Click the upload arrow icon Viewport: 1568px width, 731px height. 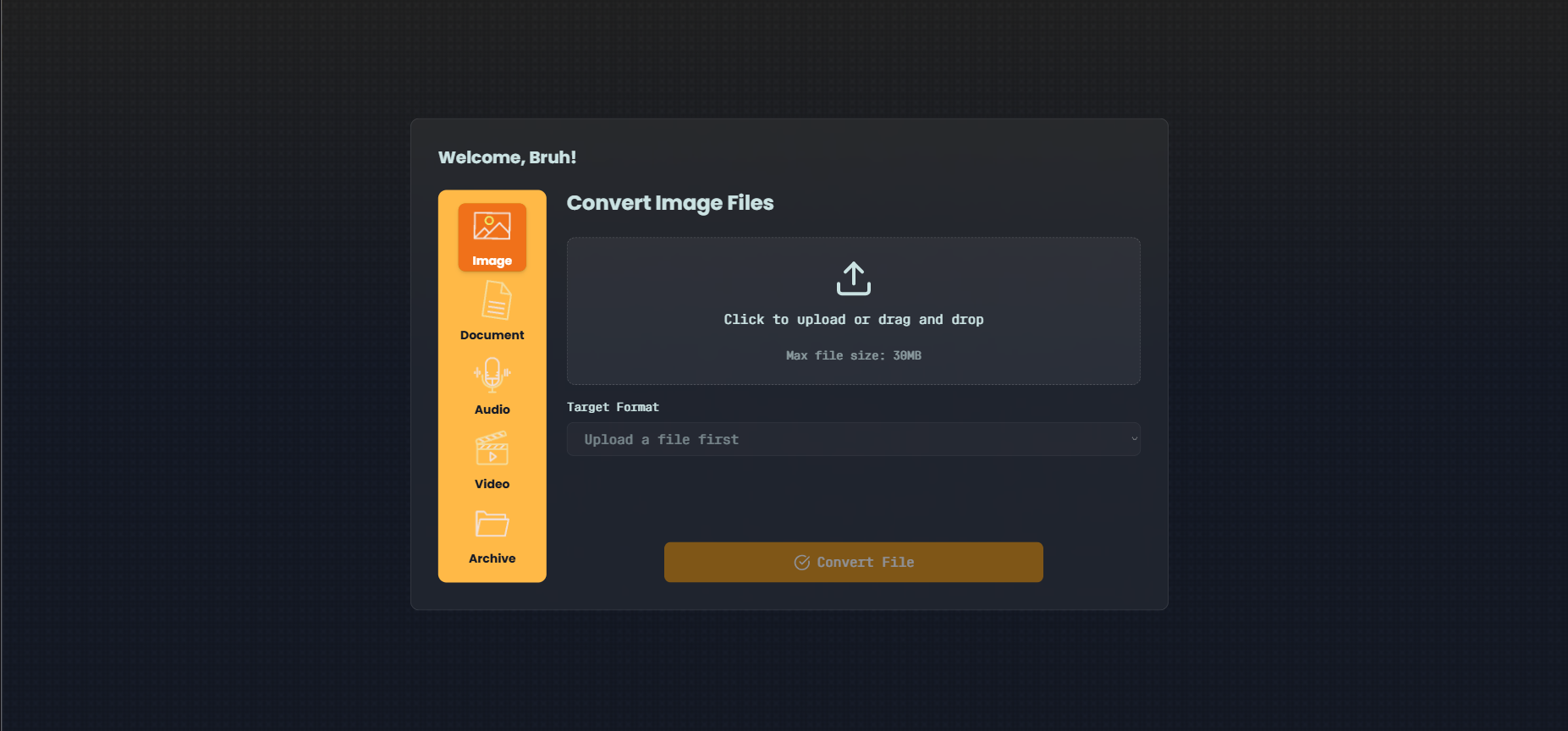853,278
